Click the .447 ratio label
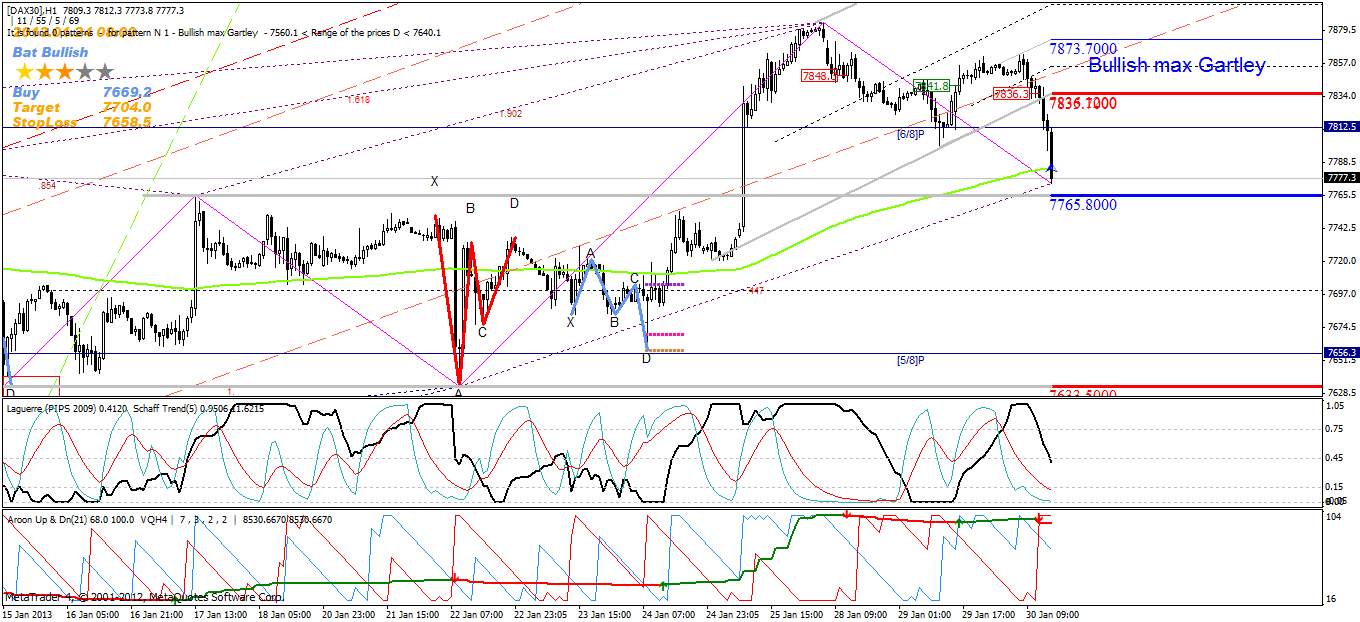The width and height of the screenshot is (1360, 622). coord(755,290)
